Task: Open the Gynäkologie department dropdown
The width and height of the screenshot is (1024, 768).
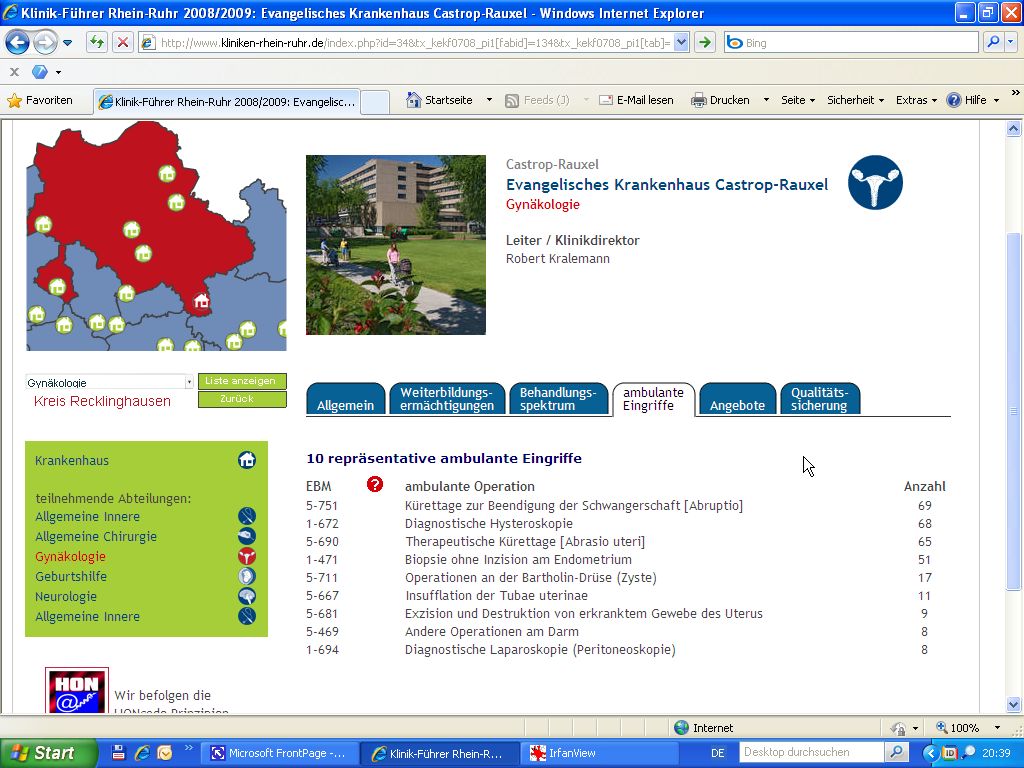Action: pyautogui.click(x=110, y=383)
